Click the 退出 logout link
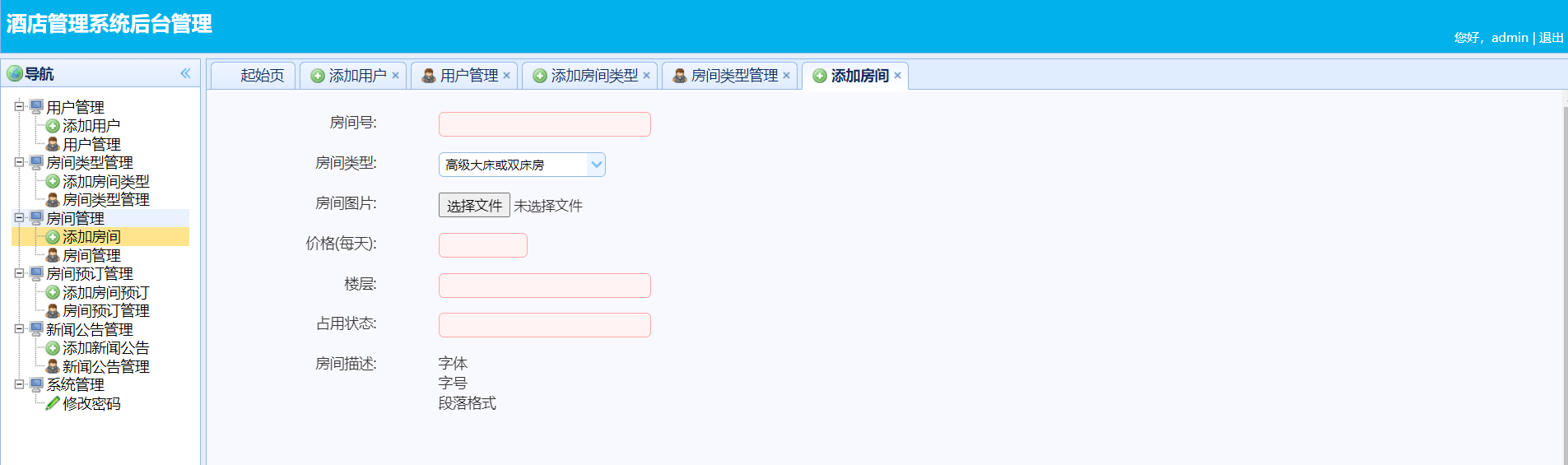The image size is (1568, 465). (x=1551, y=38)
